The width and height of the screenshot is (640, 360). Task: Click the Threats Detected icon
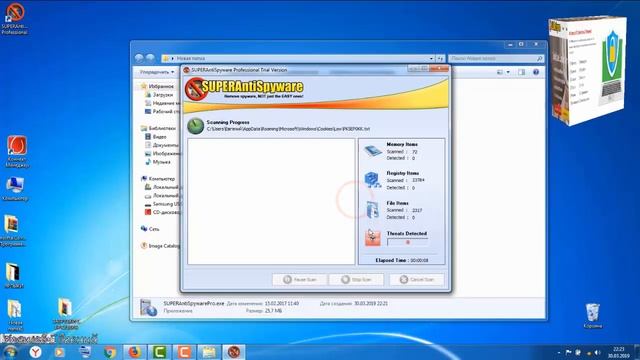372,238
